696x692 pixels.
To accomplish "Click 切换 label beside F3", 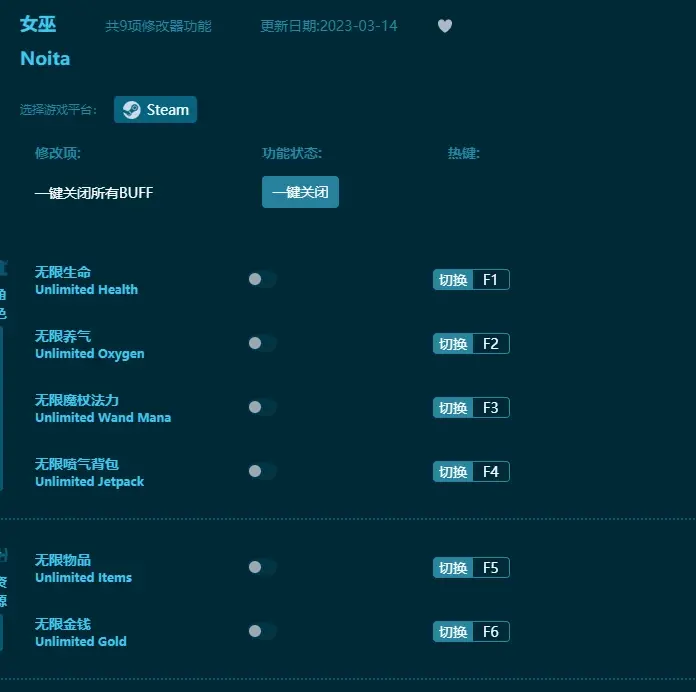I will tap(453, 407).
